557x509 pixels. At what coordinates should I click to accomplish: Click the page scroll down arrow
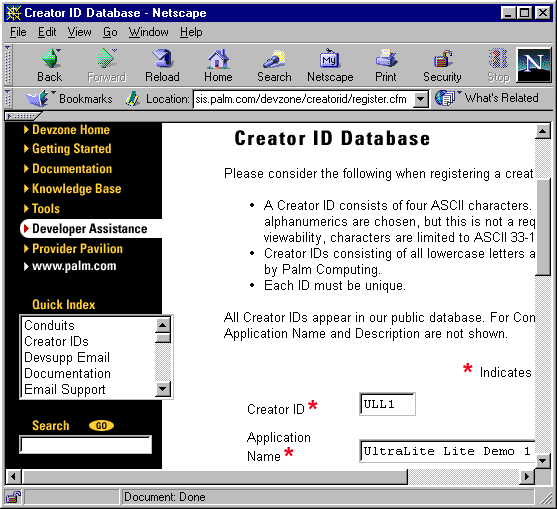click(x=543, y=461)
